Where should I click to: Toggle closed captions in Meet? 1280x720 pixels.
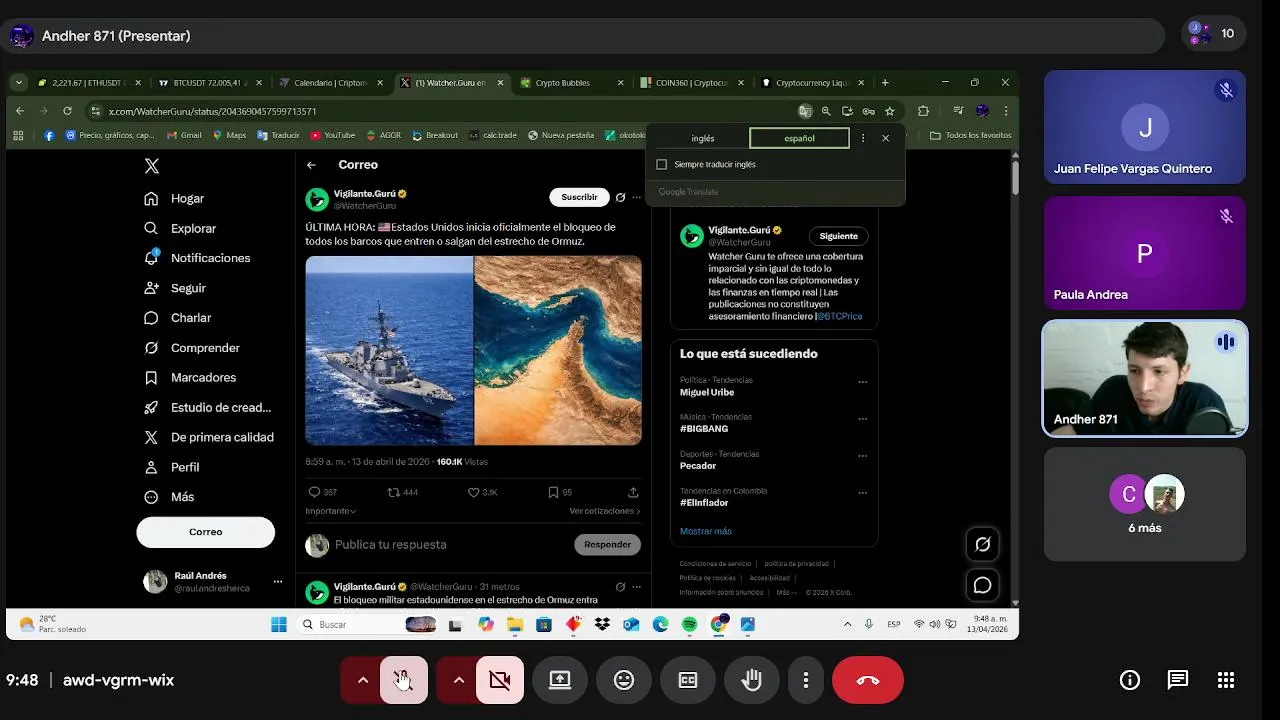click(688, 680)
